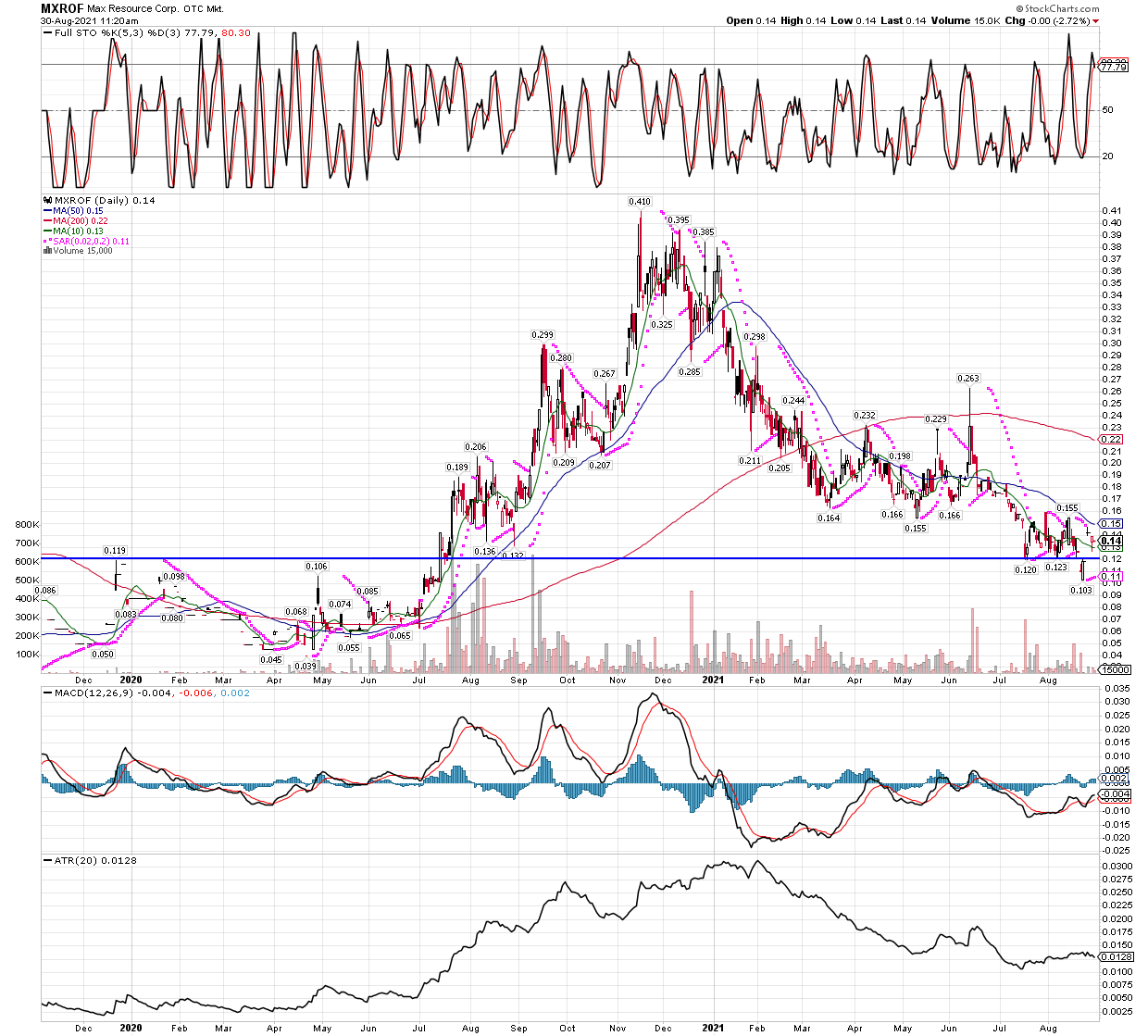1148x1036 pixels.
Task: Click the Max Resource Corp. company name
Action: (132, 9)
